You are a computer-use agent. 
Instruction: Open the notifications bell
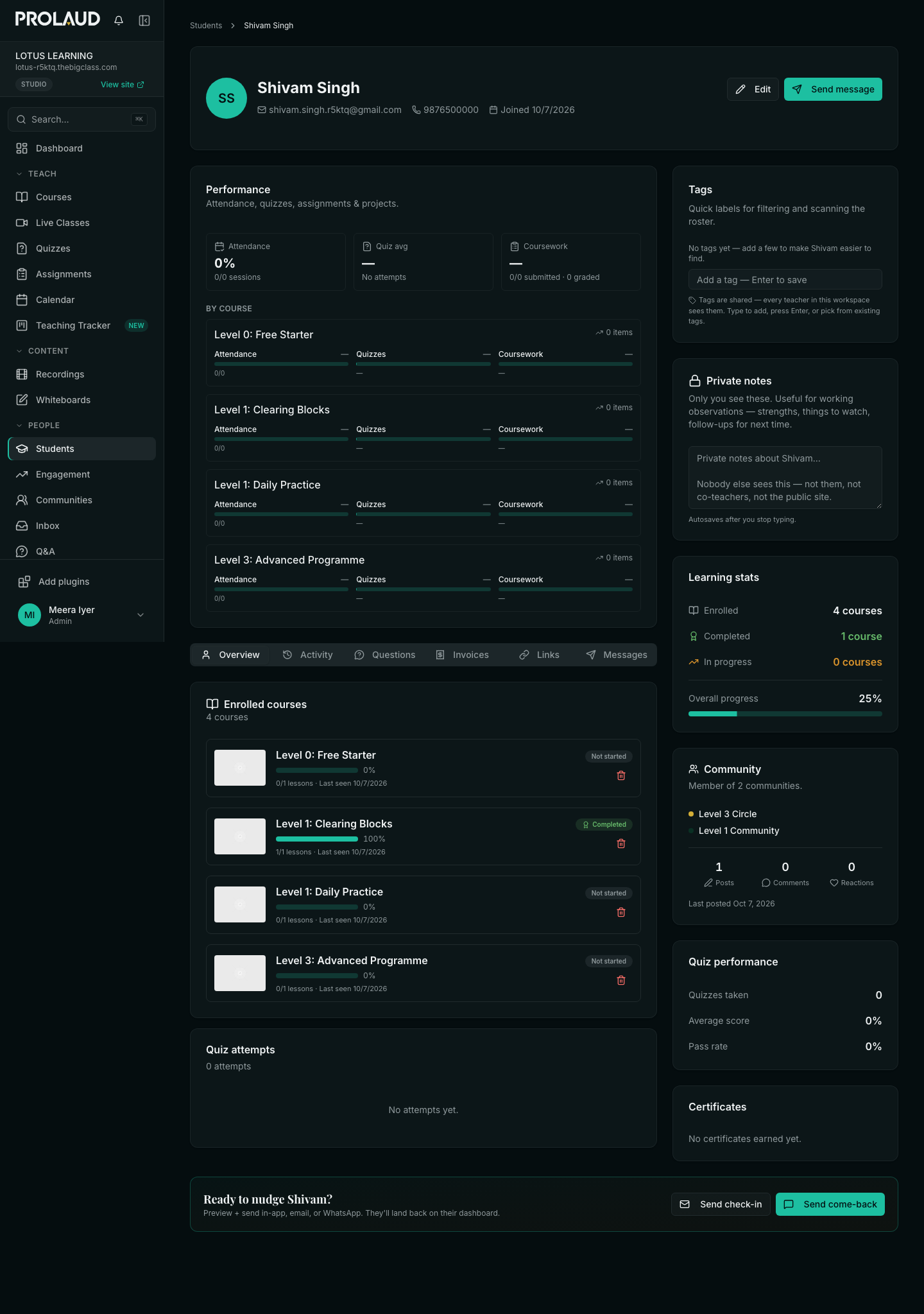[119, 21]
